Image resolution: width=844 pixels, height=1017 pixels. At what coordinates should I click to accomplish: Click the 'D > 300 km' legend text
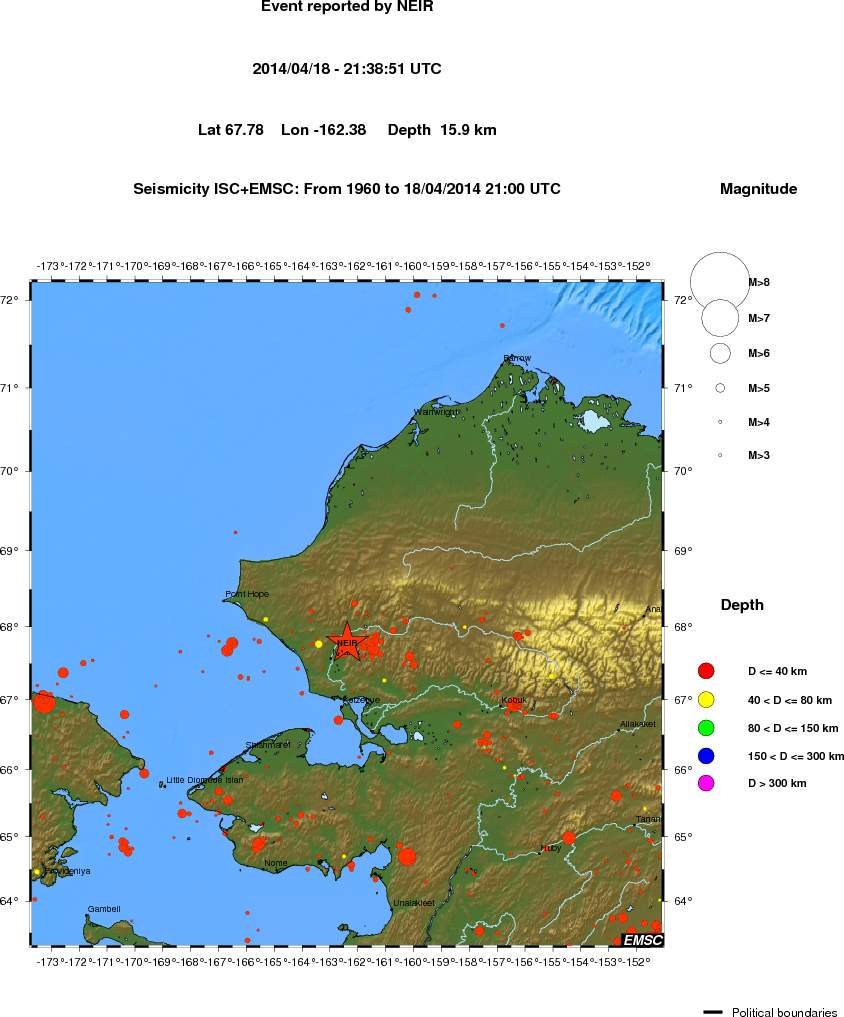click(x=777, y=784)
